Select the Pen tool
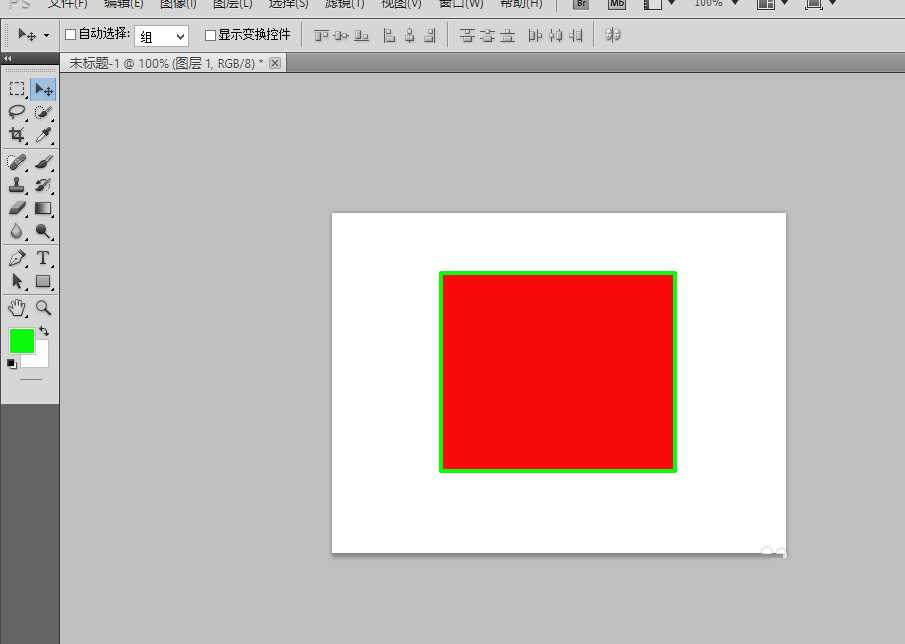This screenshot has width=905, height=644. pos(17,258)
